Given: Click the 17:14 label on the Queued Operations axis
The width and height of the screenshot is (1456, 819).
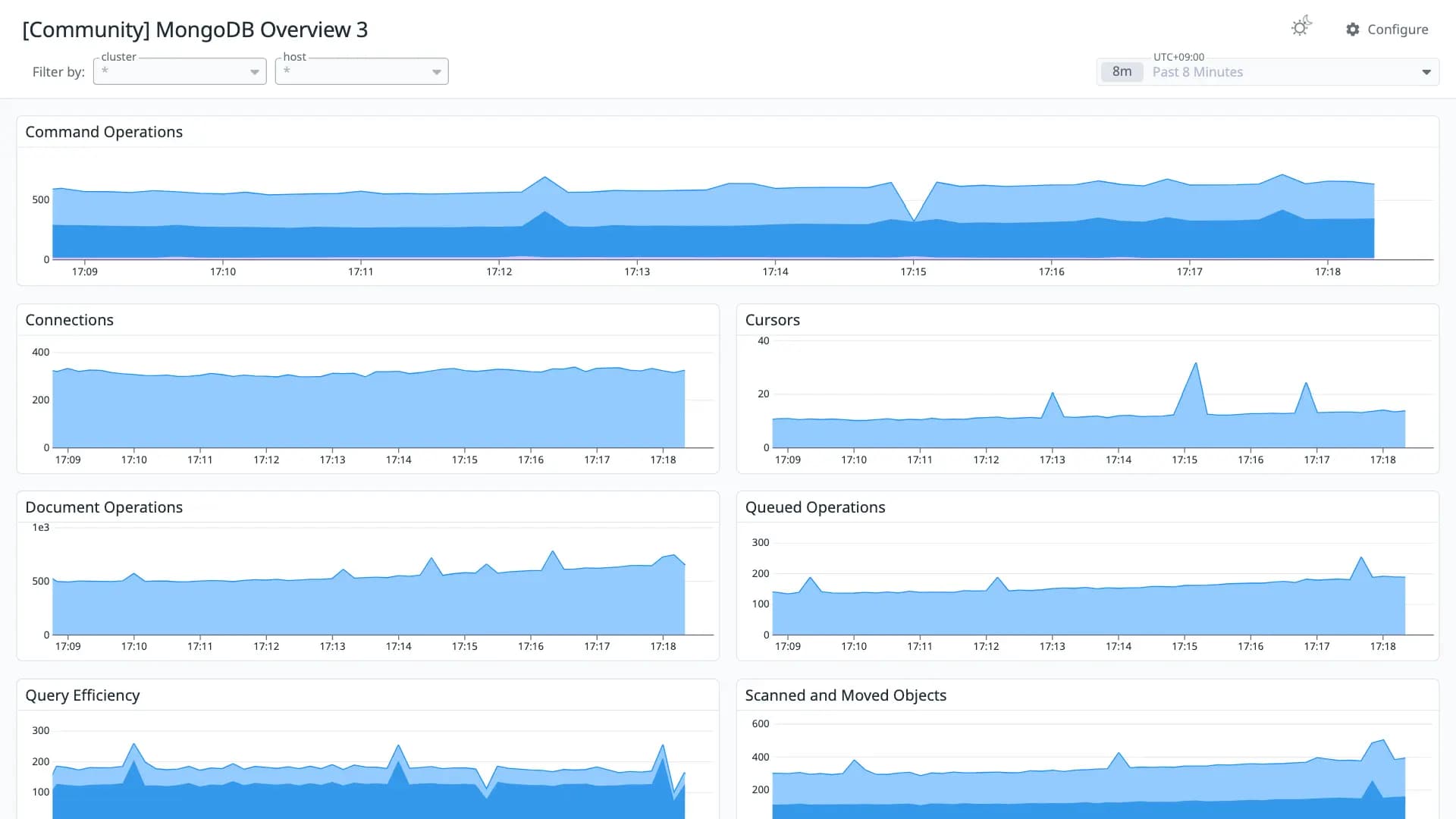Looking at the screenshot, I should click(1119, 647).
